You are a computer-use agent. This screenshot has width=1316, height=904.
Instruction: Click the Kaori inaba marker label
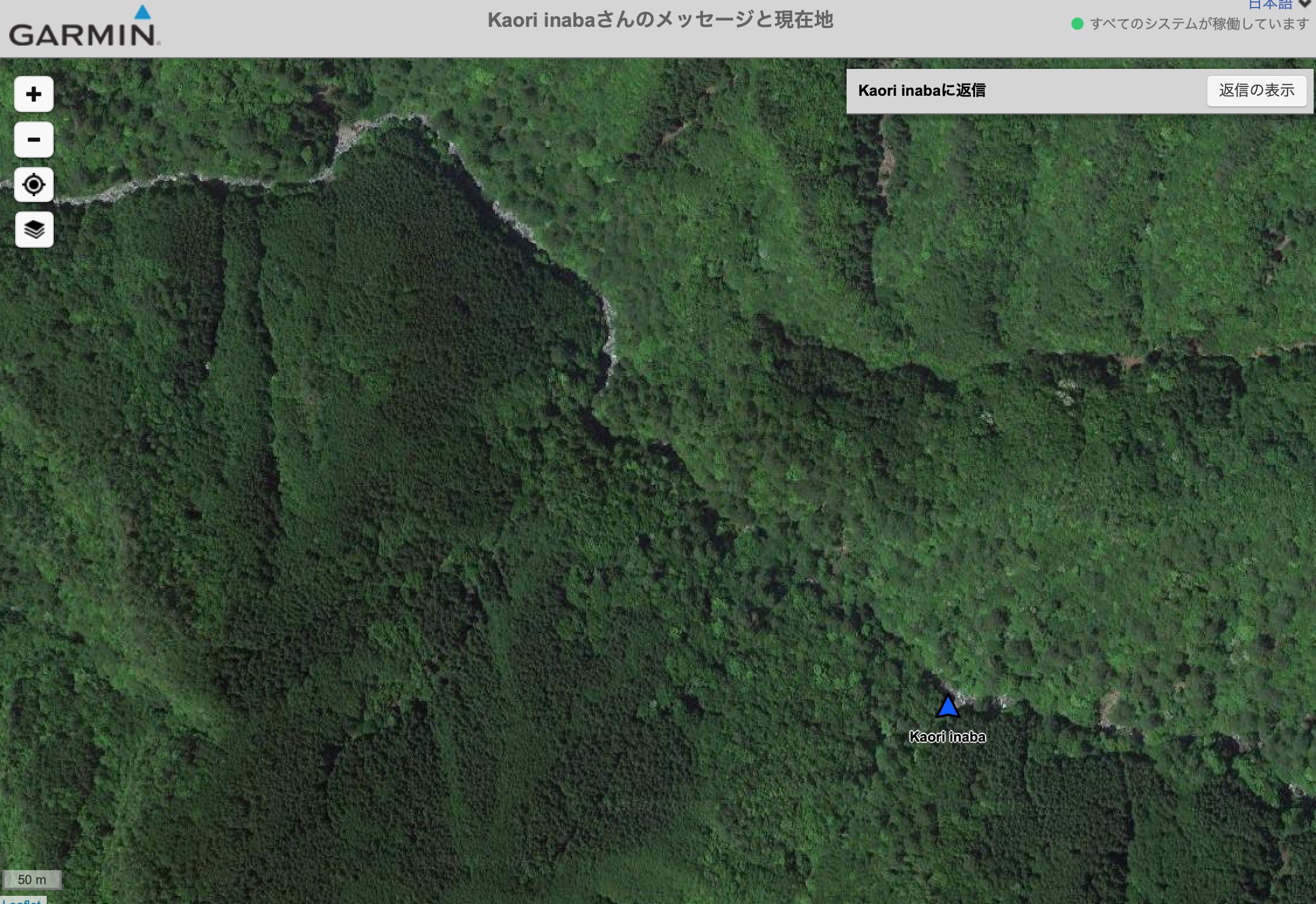tap(947, 737)
